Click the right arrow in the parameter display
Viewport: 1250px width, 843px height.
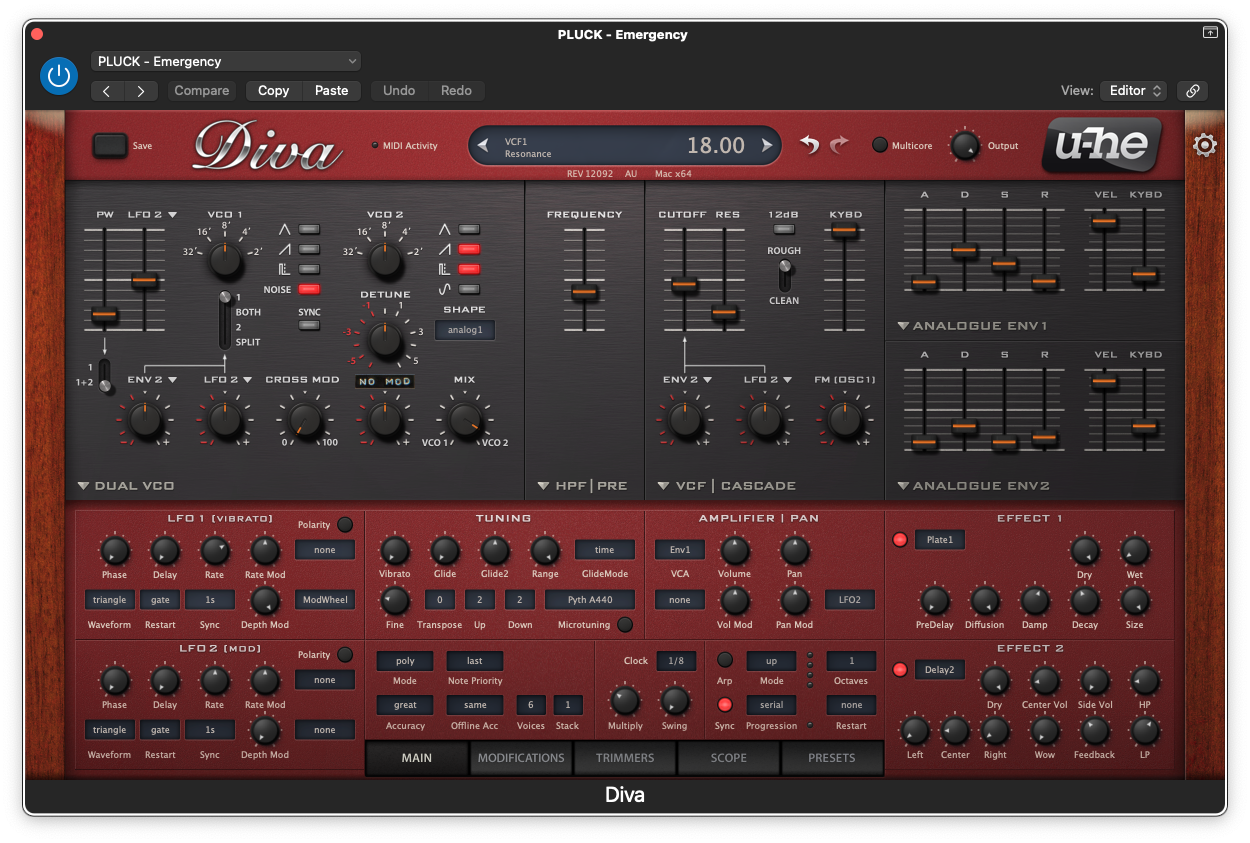767,146
